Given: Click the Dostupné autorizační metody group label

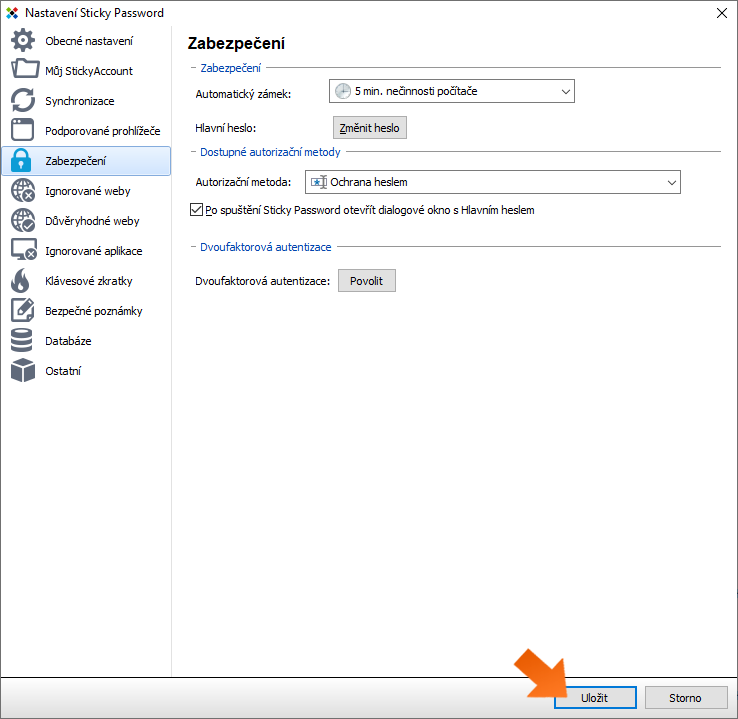Looking at the screenshot, I should [270, 152].
